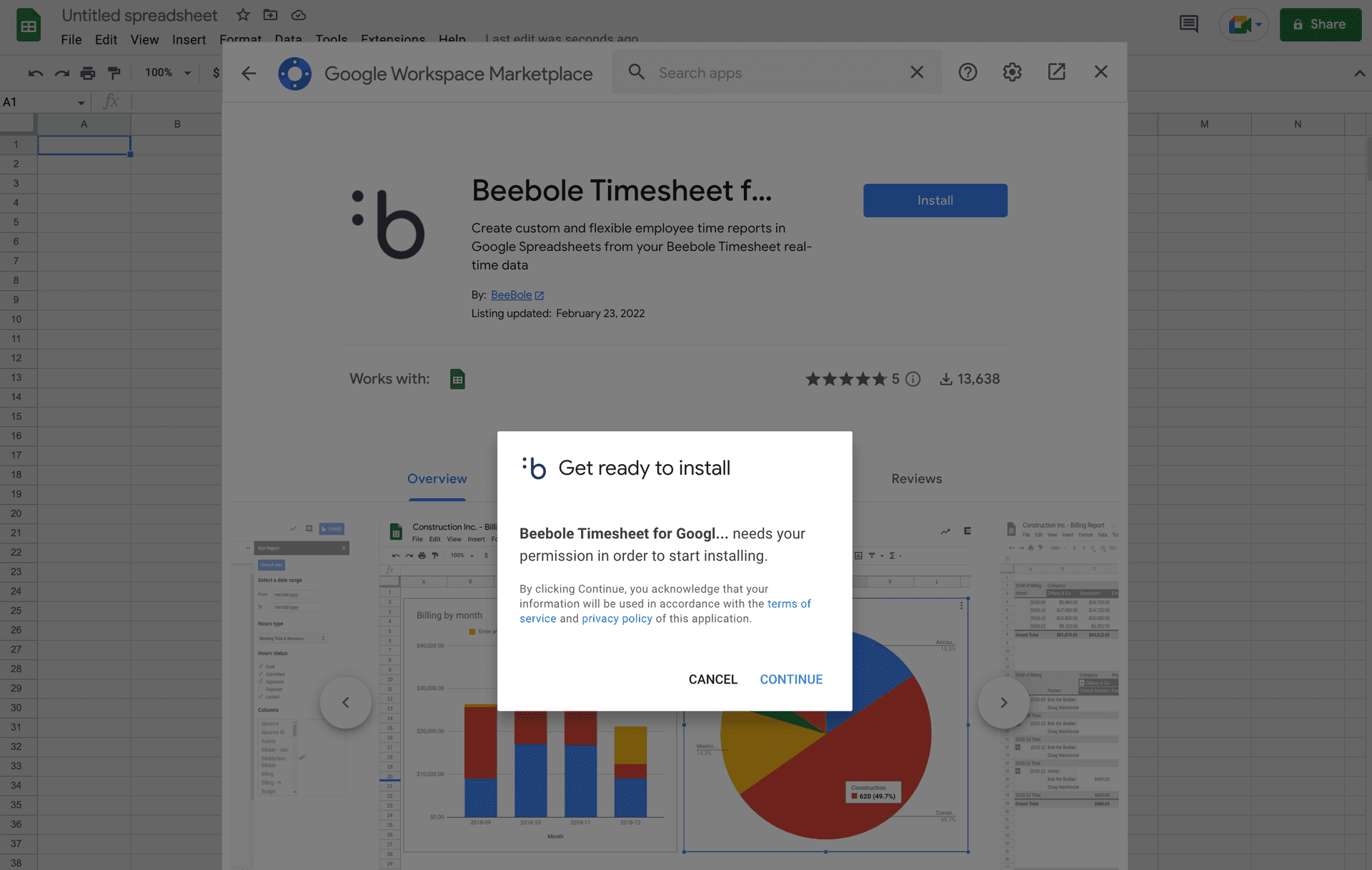Select the paint format tool
Image resolution: width=1372 pixels, height=870 pixels.
[x=114, y=72]
